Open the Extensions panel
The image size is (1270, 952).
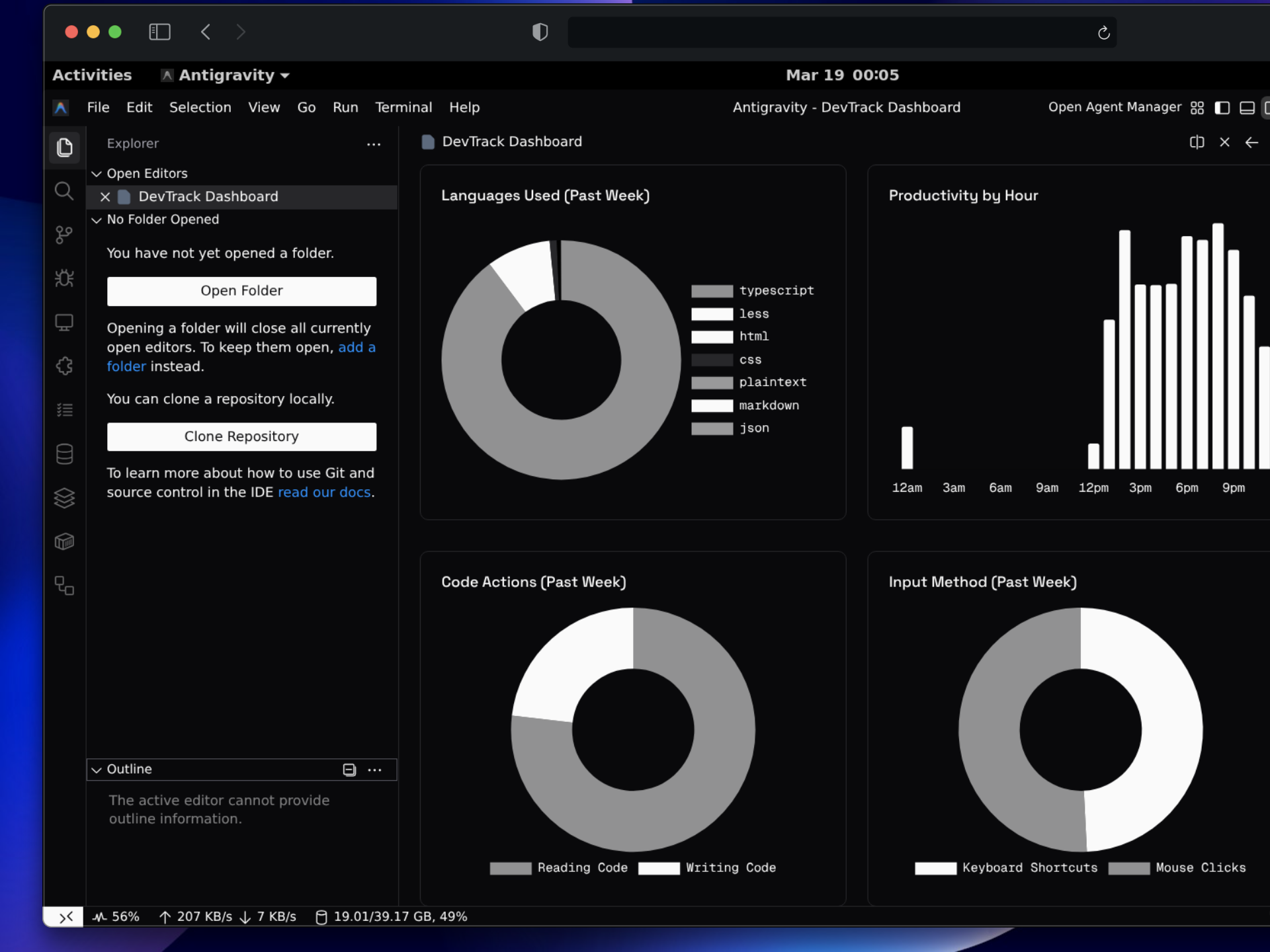point(64,366)
